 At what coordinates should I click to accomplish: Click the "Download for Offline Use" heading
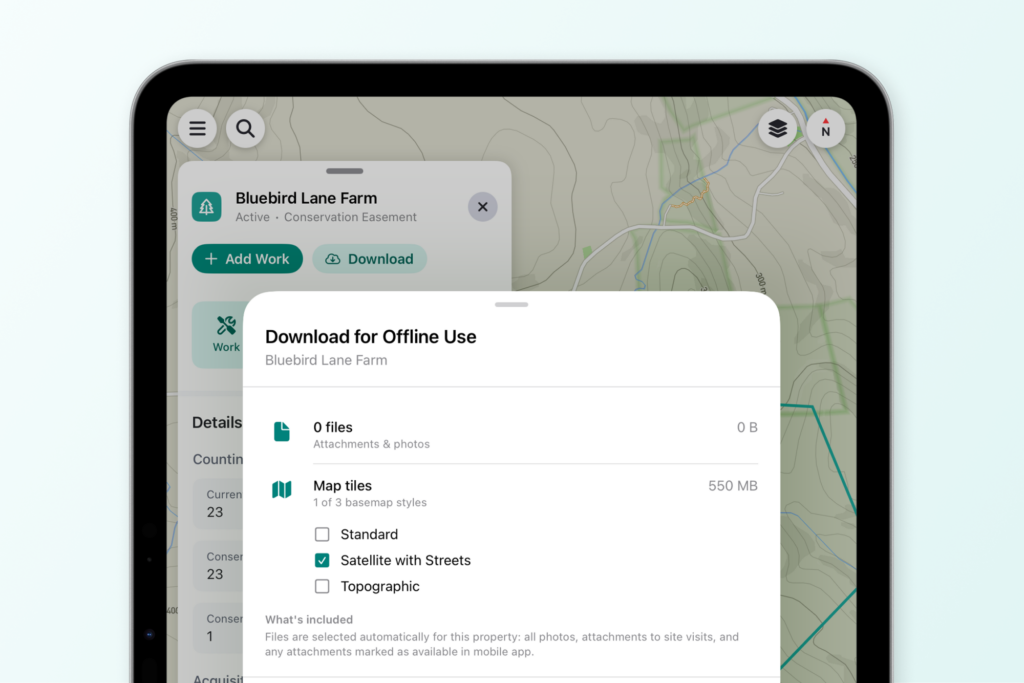pyautogui.click(x=371, y=337)
